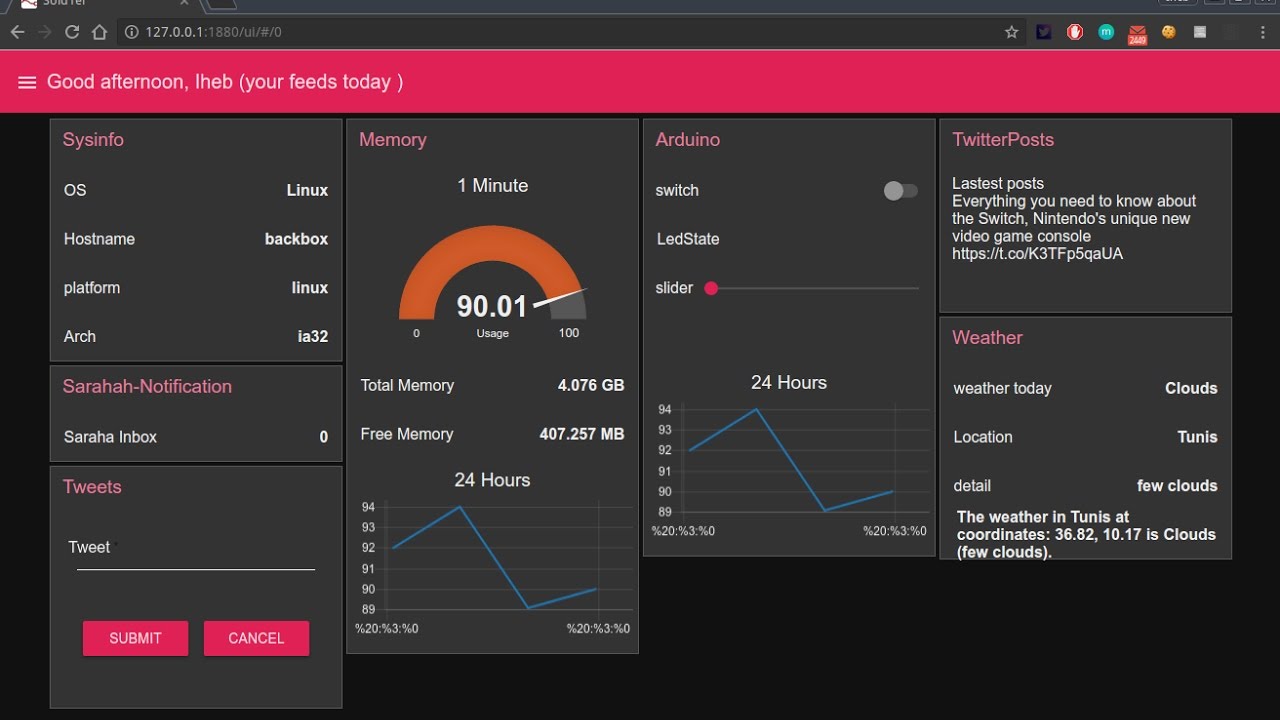Image resolution: width=1280 pixels, height=720 pixels.
Task: Click the Free Memory value 407.257 MB
Action: [582, 434]
